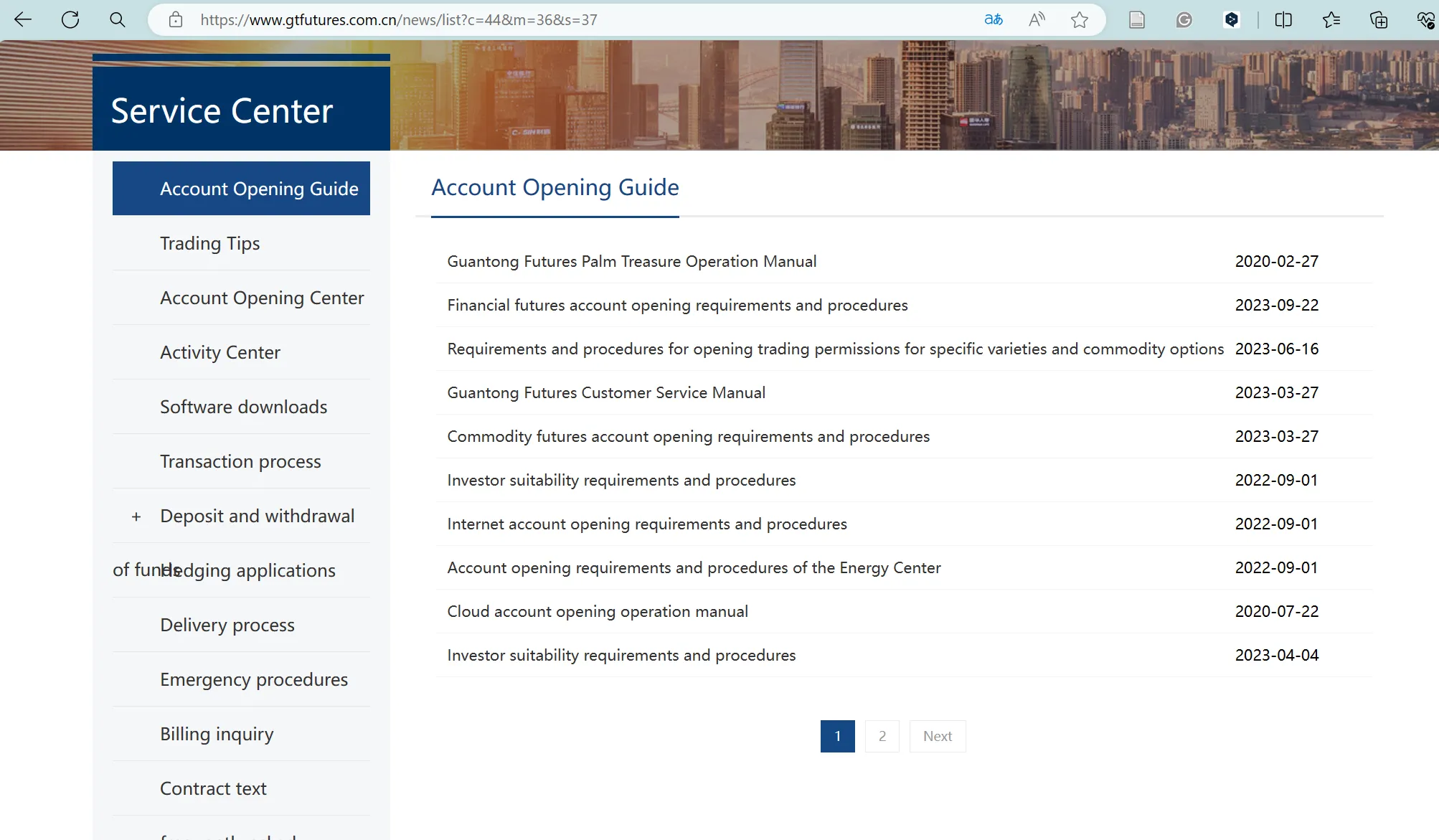The image size is (1439, 840).
Task: Click the address bar URL
Action: 399,20
